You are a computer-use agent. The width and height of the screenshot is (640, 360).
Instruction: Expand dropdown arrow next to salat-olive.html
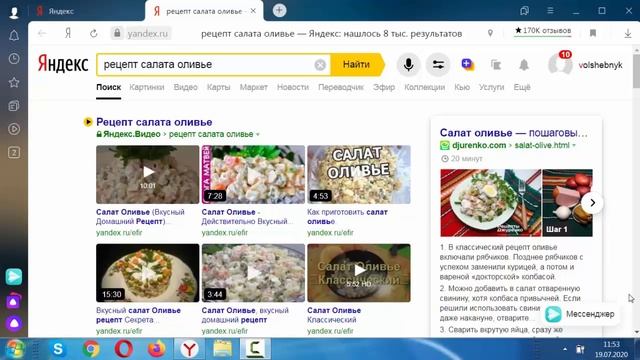[574, 145]
